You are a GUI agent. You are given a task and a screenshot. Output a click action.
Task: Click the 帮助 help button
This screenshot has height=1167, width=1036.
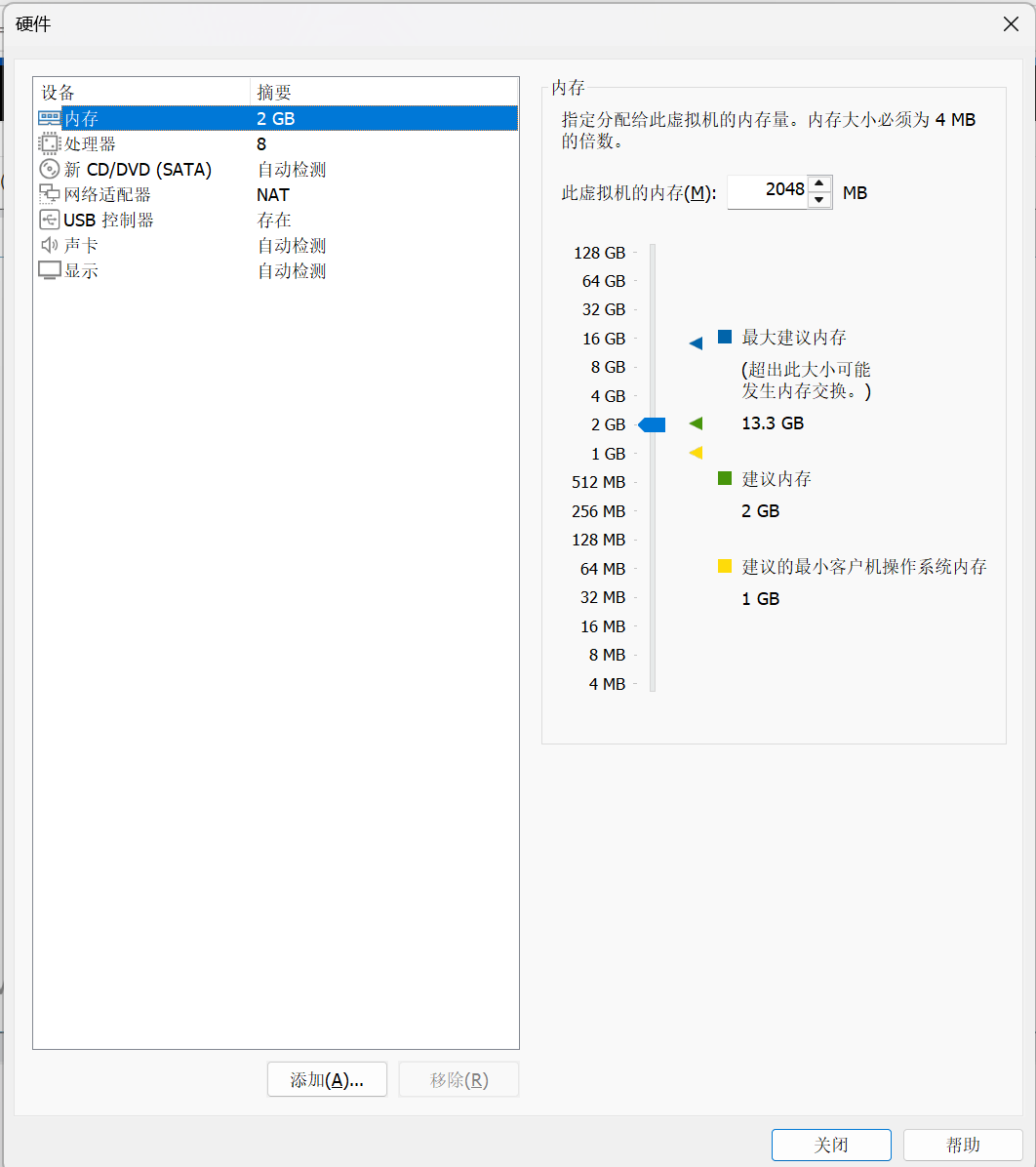963,1145
